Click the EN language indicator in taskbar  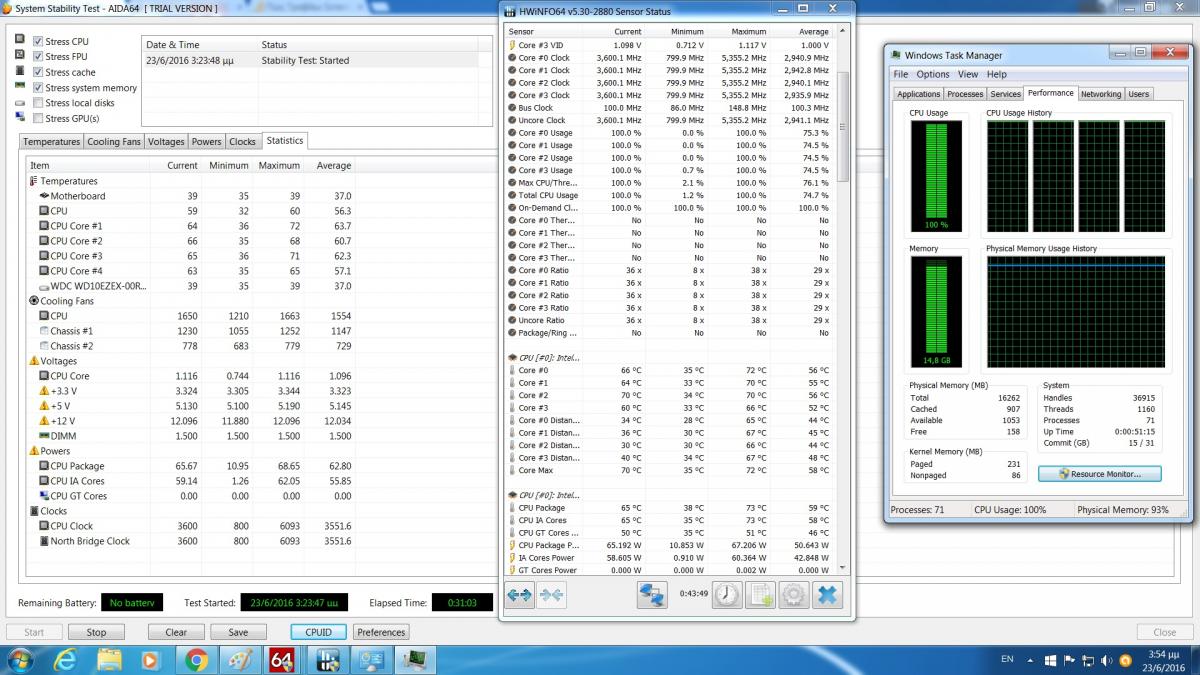(x=1007, y=660)
